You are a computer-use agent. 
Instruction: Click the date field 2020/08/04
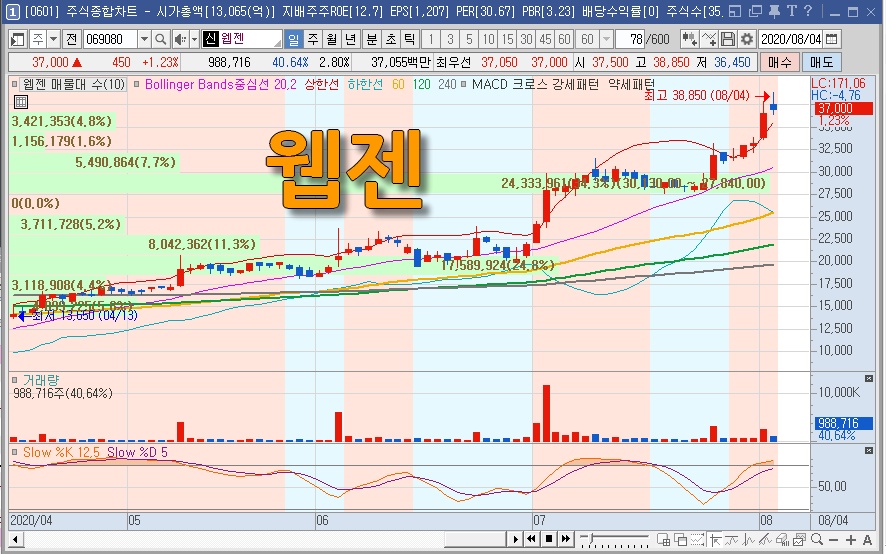point(791,39)
